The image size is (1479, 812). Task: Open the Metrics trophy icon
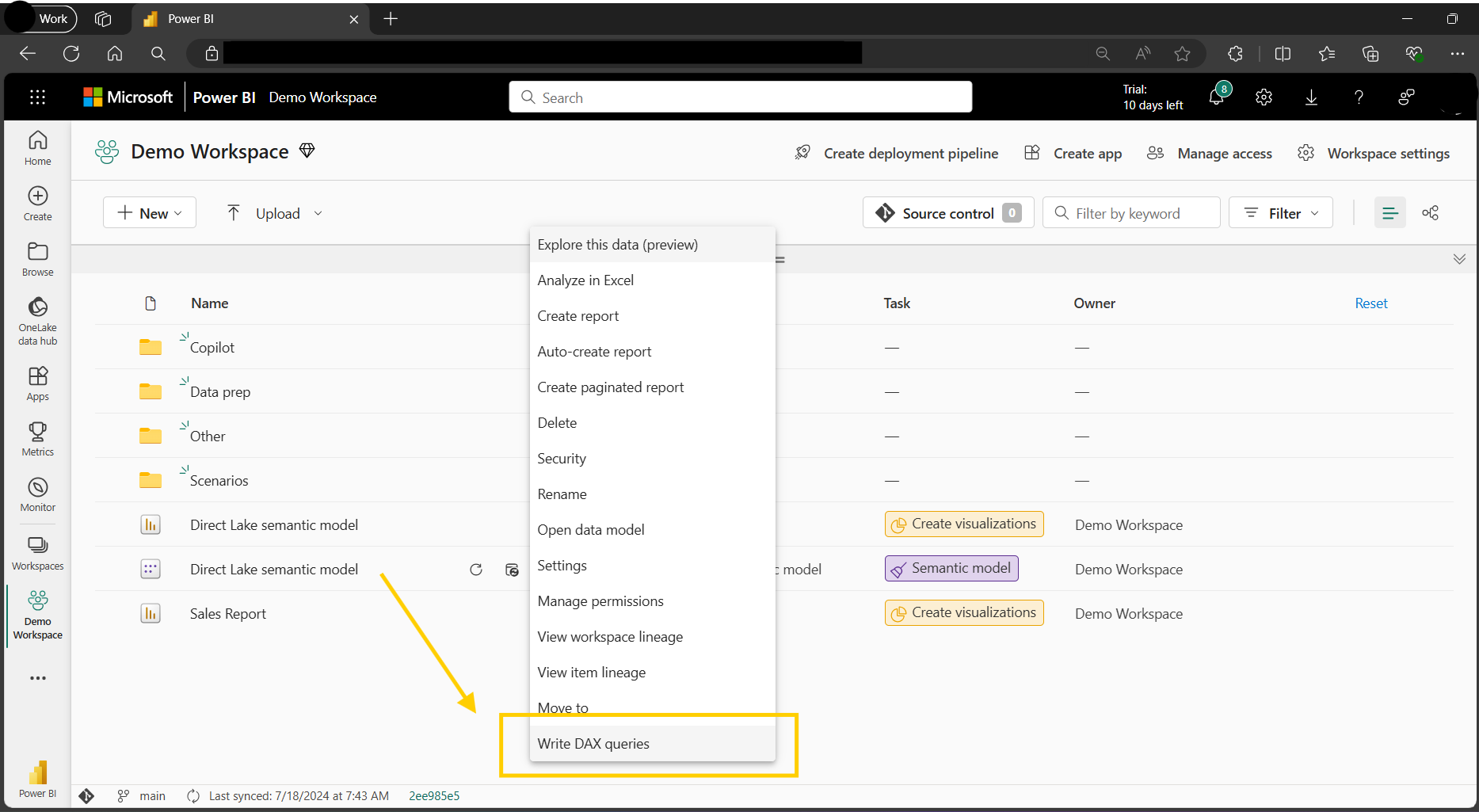[x=37, y=438]
